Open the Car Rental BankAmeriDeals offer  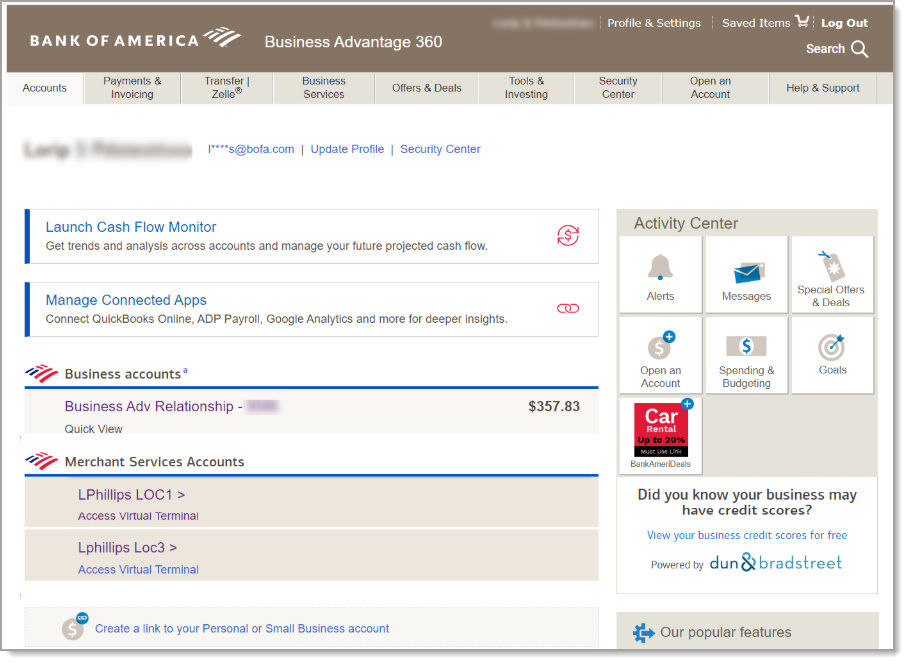[660, 435]
